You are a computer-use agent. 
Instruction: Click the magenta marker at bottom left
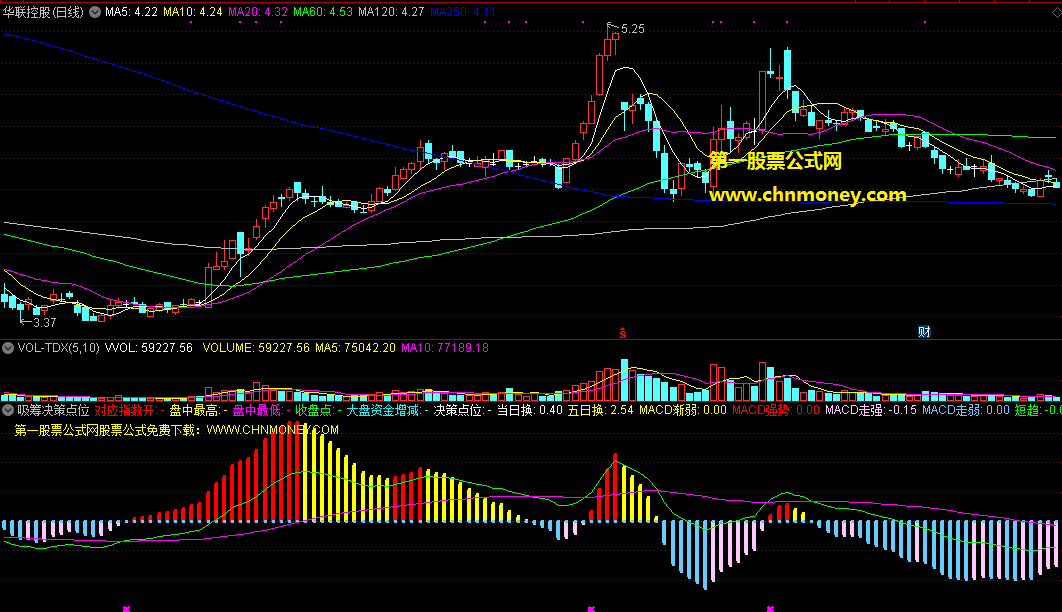(x=126, y=609)
